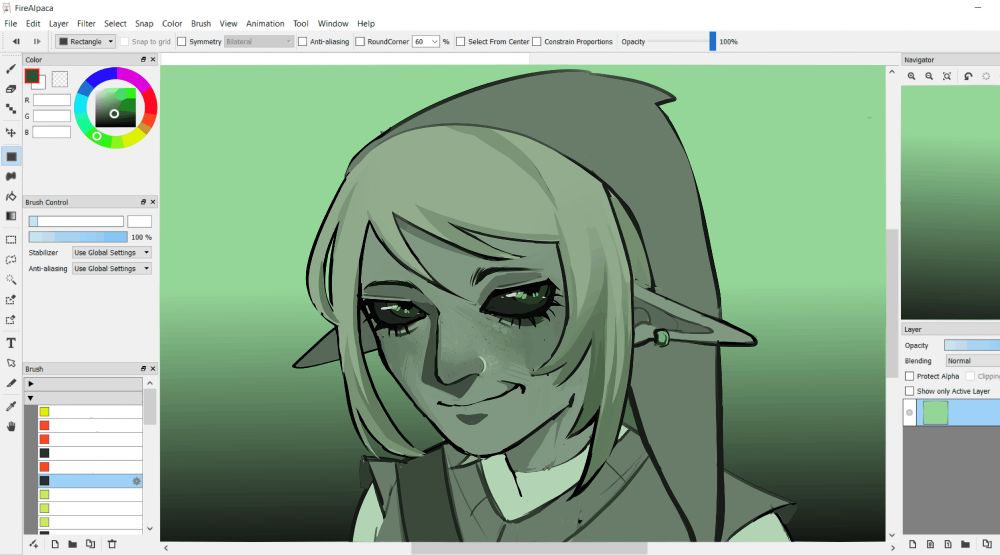1000x555 pixels.
Task: Open the File menu
Action: click(11, 24)
